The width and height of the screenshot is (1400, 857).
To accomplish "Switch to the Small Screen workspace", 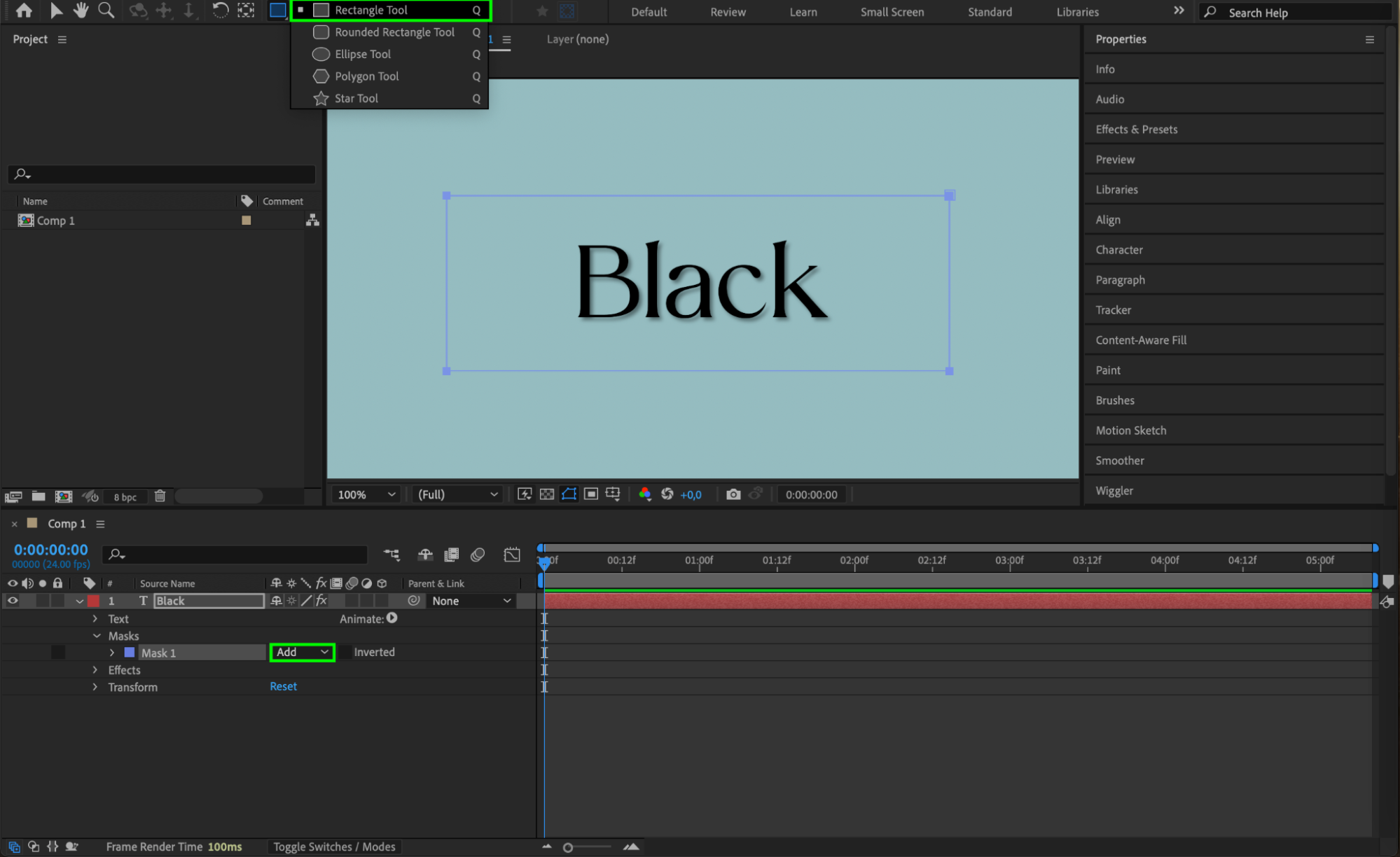I will coord(892,12).
